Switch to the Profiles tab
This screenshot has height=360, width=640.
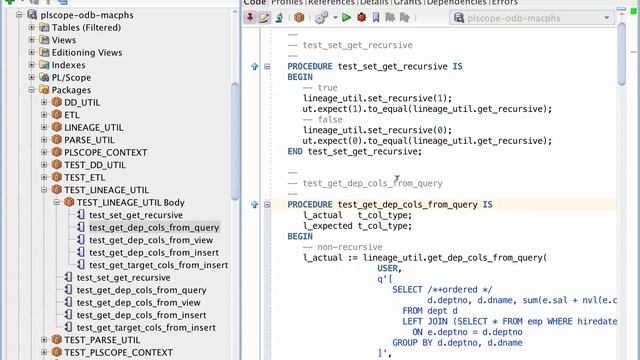[x=287, y=2]
